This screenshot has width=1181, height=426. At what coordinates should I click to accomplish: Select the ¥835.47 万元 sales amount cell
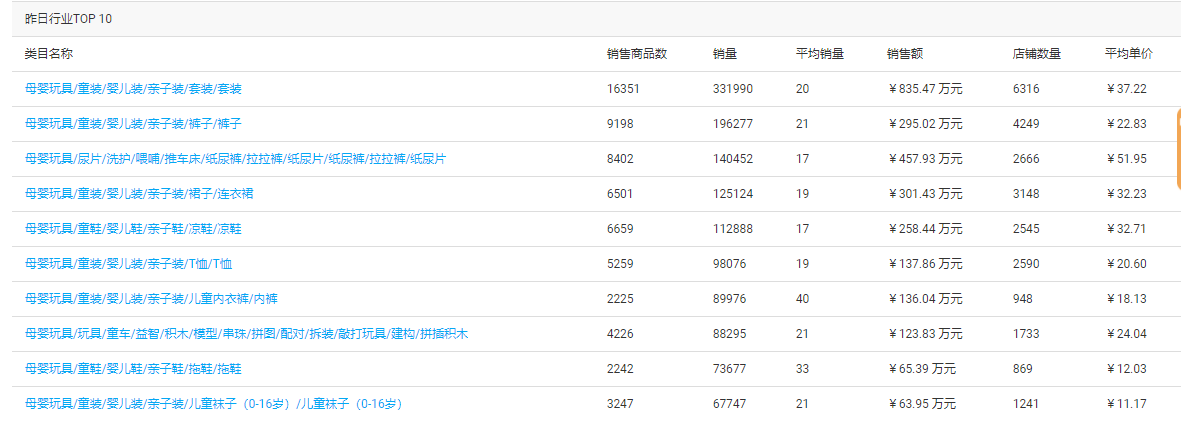point(925,89)
